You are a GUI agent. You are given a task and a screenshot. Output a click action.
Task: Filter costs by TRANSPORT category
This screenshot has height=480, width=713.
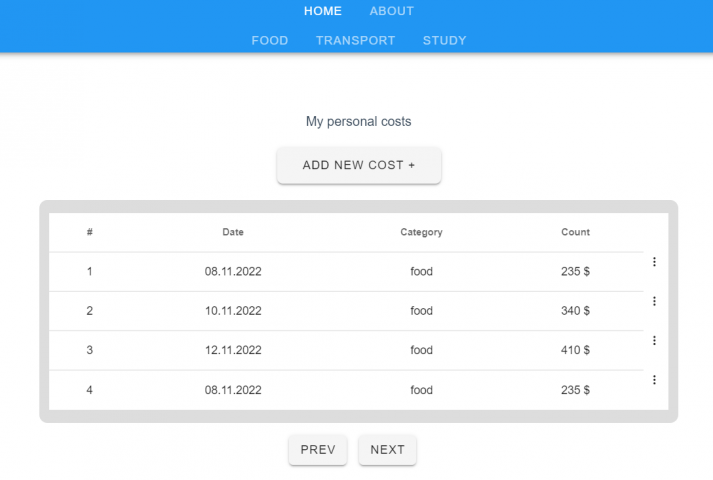point(356,40)
